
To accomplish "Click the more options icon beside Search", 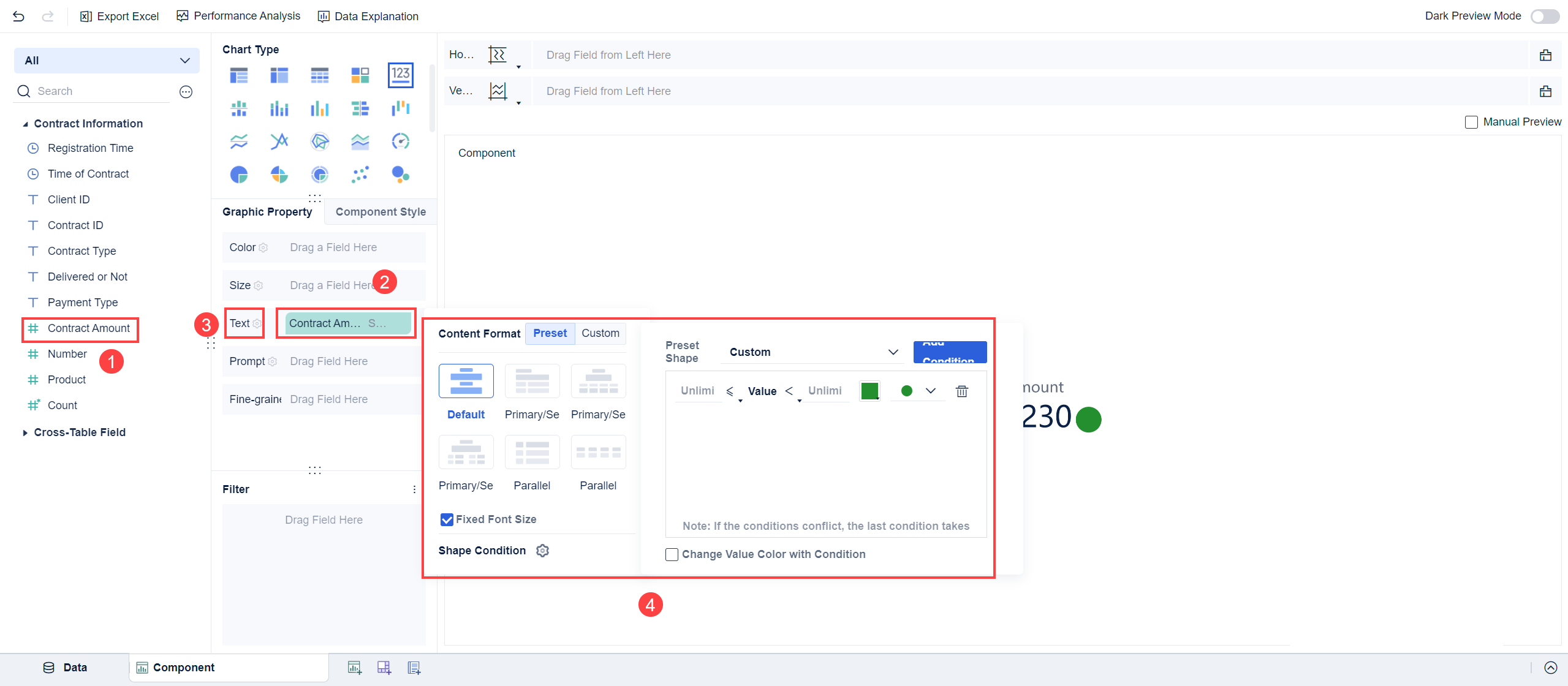I will pyautogui.click(x=186, y=92).
